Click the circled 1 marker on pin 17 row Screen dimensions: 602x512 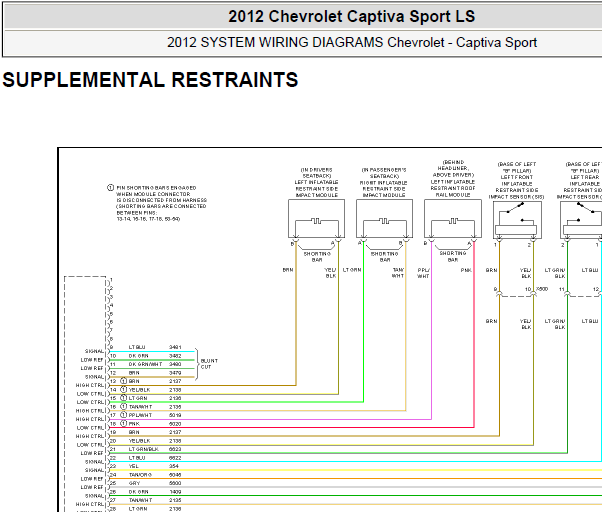coord(124,415)
